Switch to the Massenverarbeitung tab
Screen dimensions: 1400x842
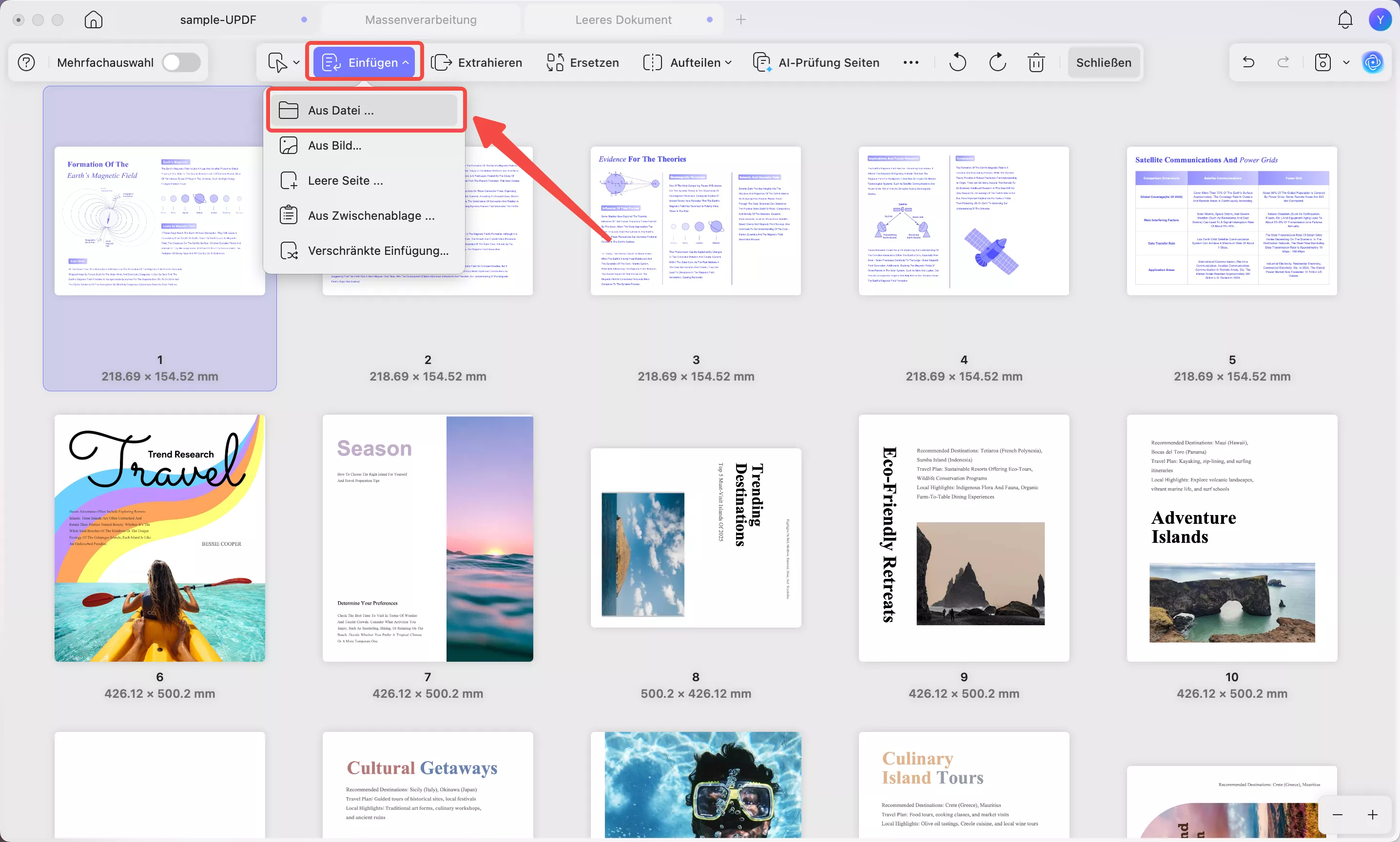[421, 20]
